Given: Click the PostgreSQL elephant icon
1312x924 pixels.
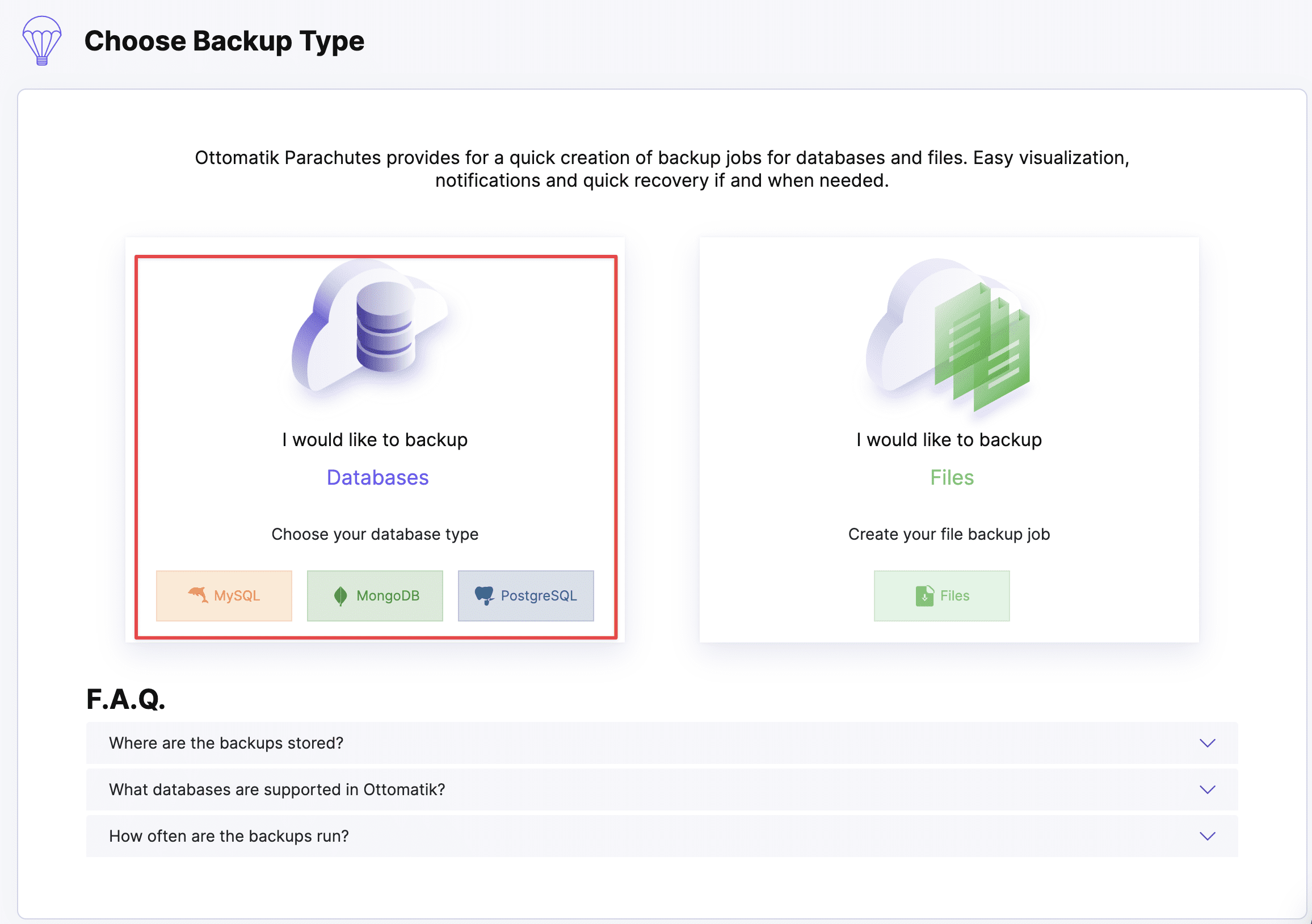Looking at the screenshot, I should [x=484, y=595].
